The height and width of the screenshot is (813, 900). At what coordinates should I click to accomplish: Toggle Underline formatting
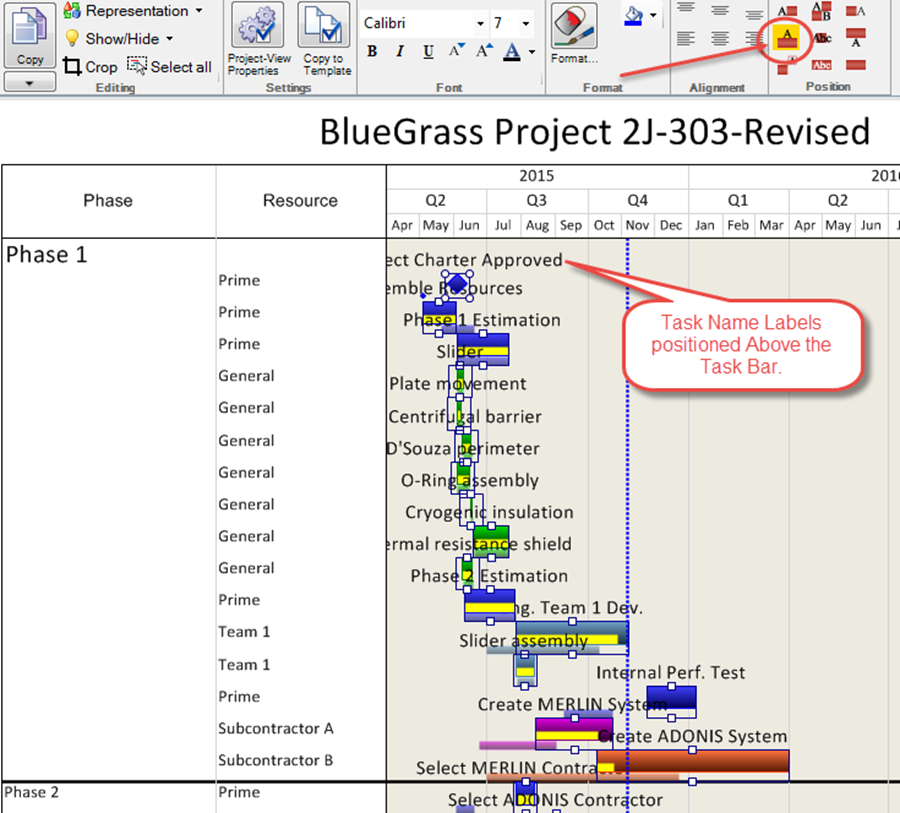pyautogui.click(x=428, y=52)
